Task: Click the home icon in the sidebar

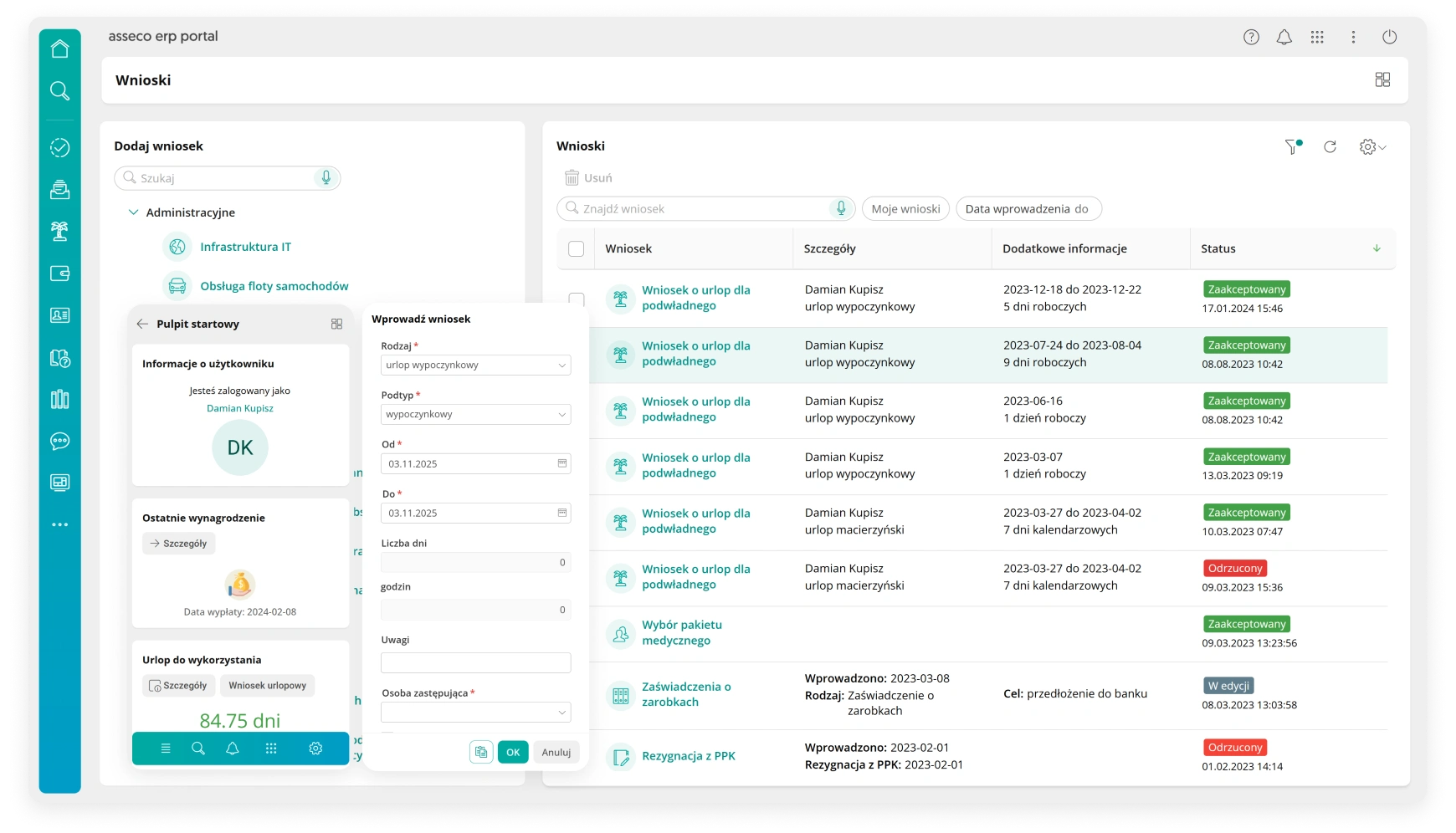Action: tap(59, 49)
